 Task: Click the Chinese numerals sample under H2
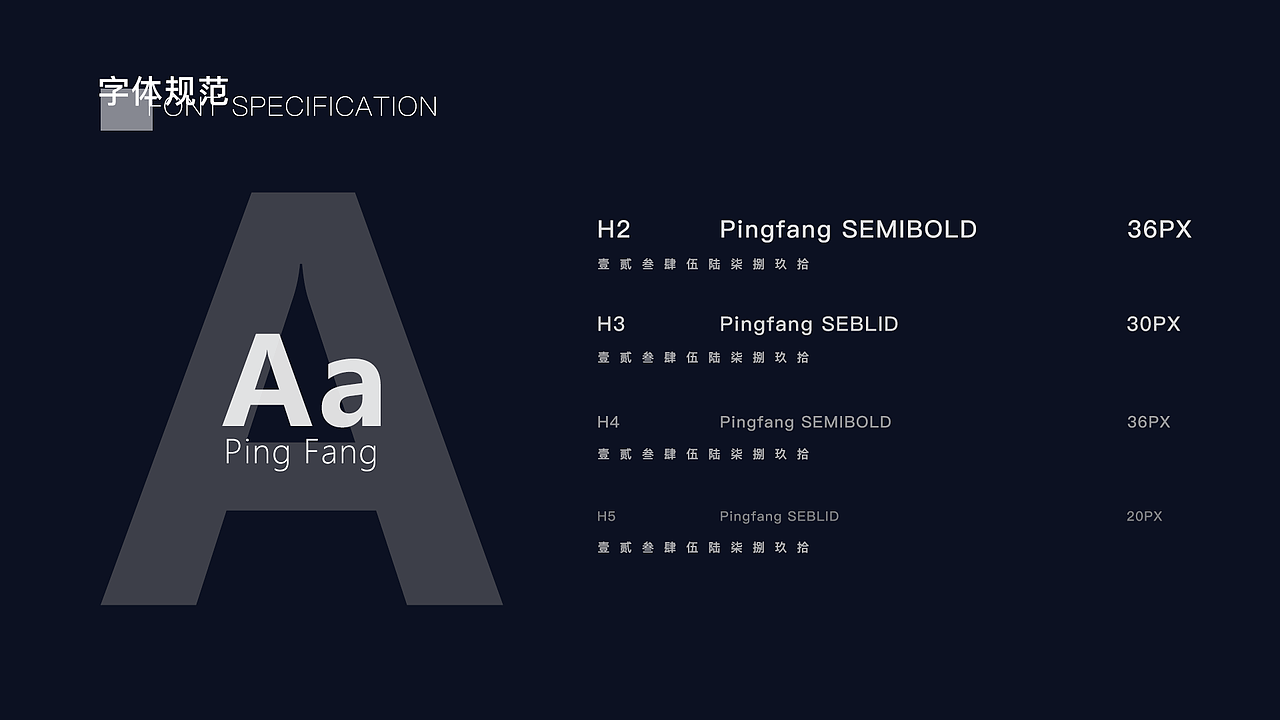click(x=703, y=264)
